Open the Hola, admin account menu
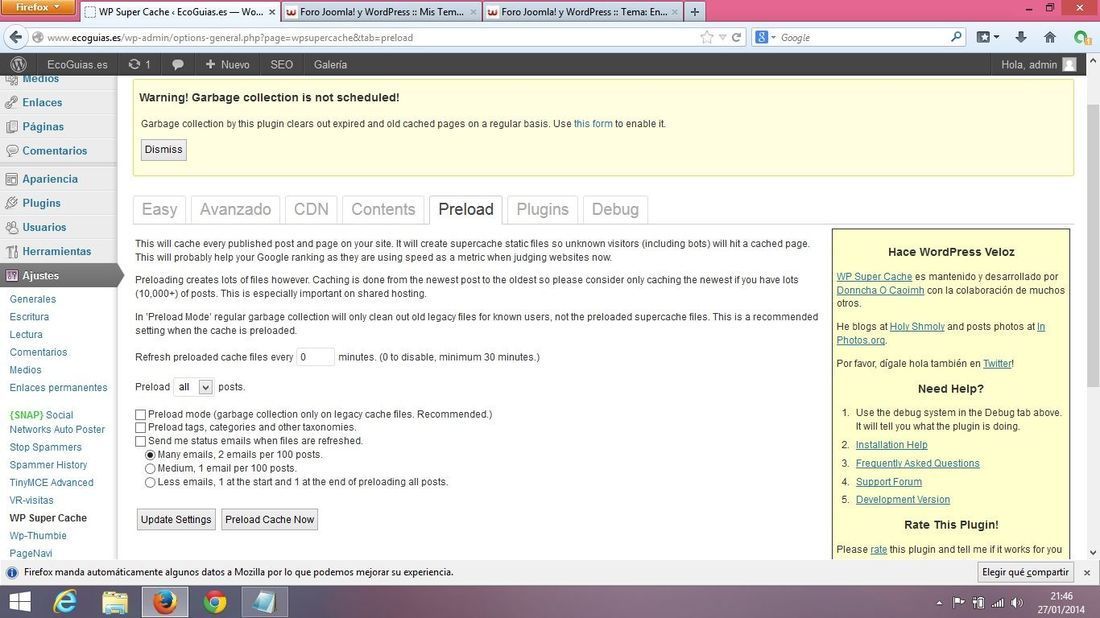The width and height of the screenshot is (1100, 618). (1038, 65)
